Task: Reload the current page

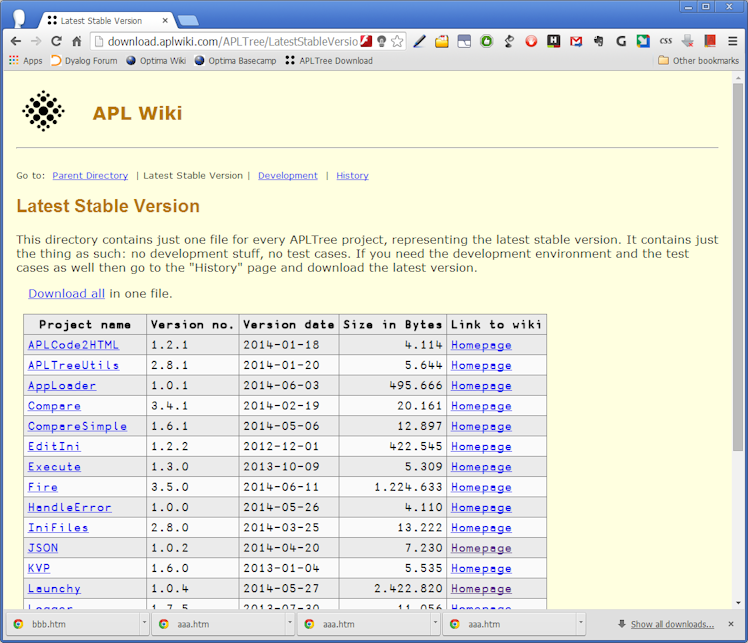Action: 56,41
